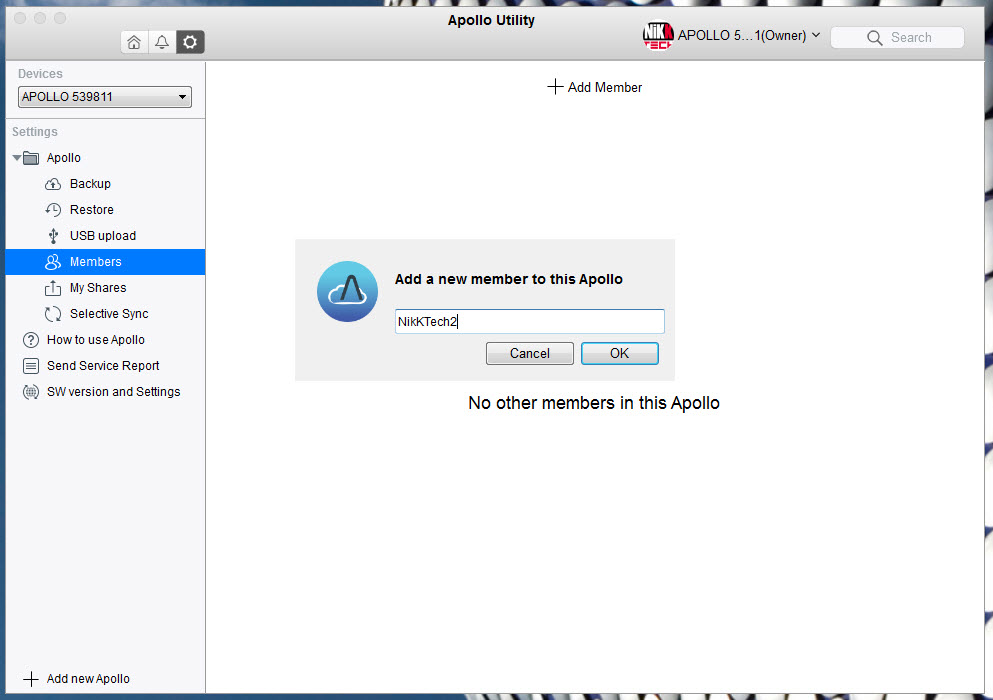This screenshot has height=700, width=993.
Task: Click the Apollo tree label
Action: click(64, 158)
